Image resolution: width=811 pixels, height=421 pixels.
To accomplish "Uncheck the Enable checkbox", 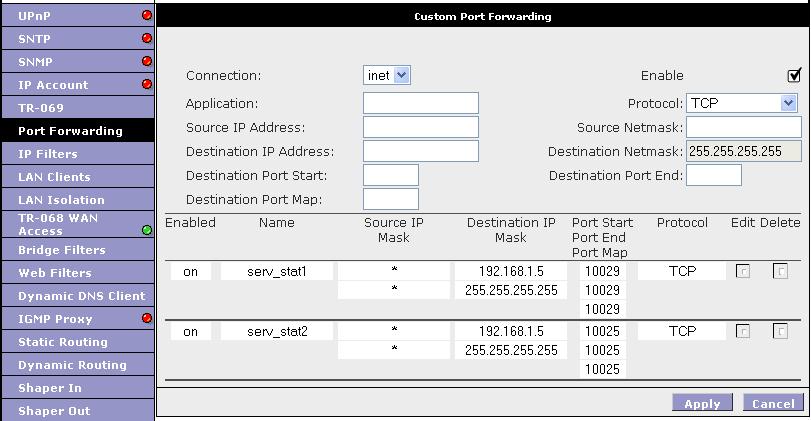I will pos(794,76).
